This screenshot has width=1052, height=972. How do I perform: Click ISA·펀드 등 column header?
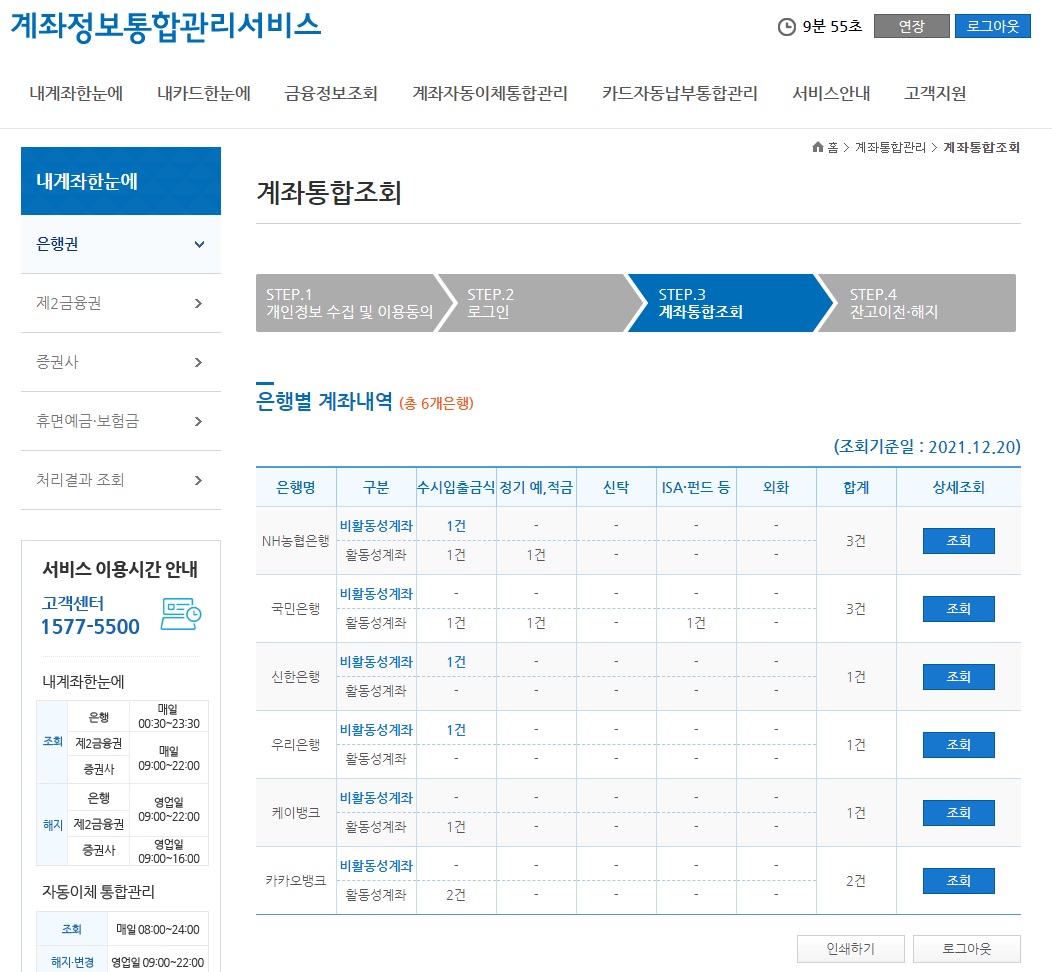[x=696, y=488]
